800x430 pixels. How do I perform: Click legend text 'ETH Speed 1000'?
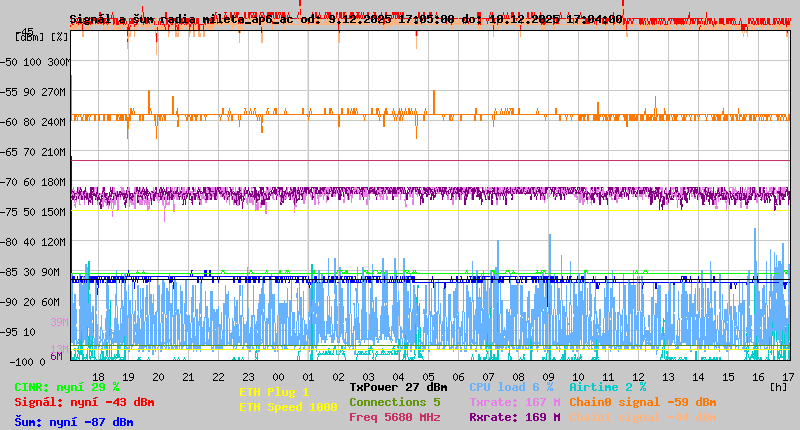click(288, 407)
